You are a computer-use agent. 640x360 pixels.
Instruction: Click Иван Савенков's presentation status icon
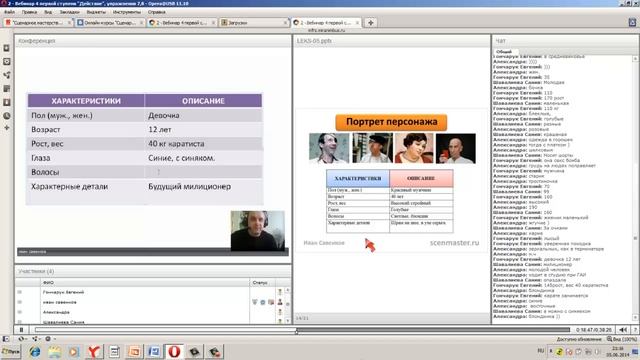click(x=271, y=302)
